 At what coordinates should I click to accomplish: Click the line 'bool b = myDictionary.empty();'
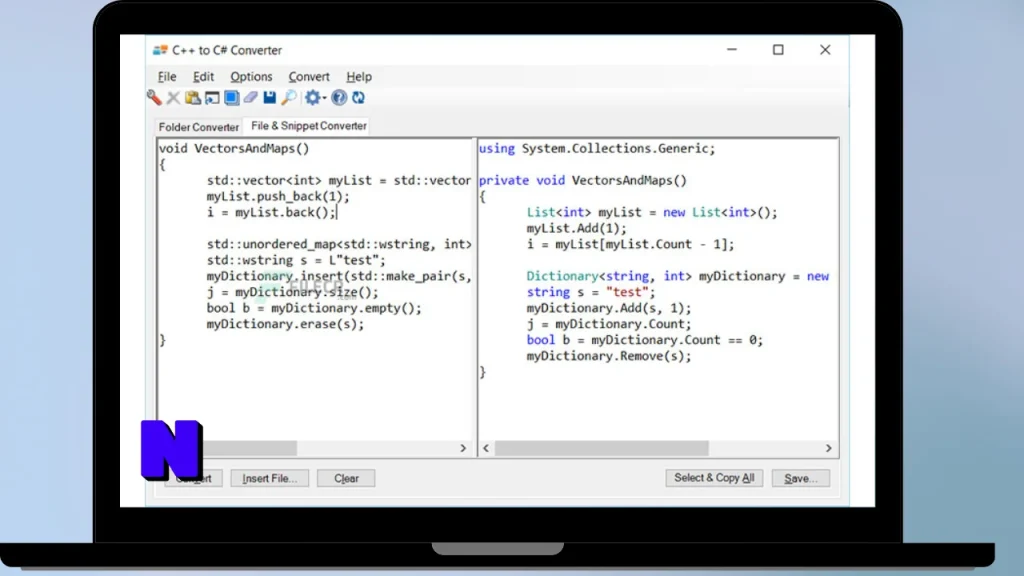click(314, 308)
